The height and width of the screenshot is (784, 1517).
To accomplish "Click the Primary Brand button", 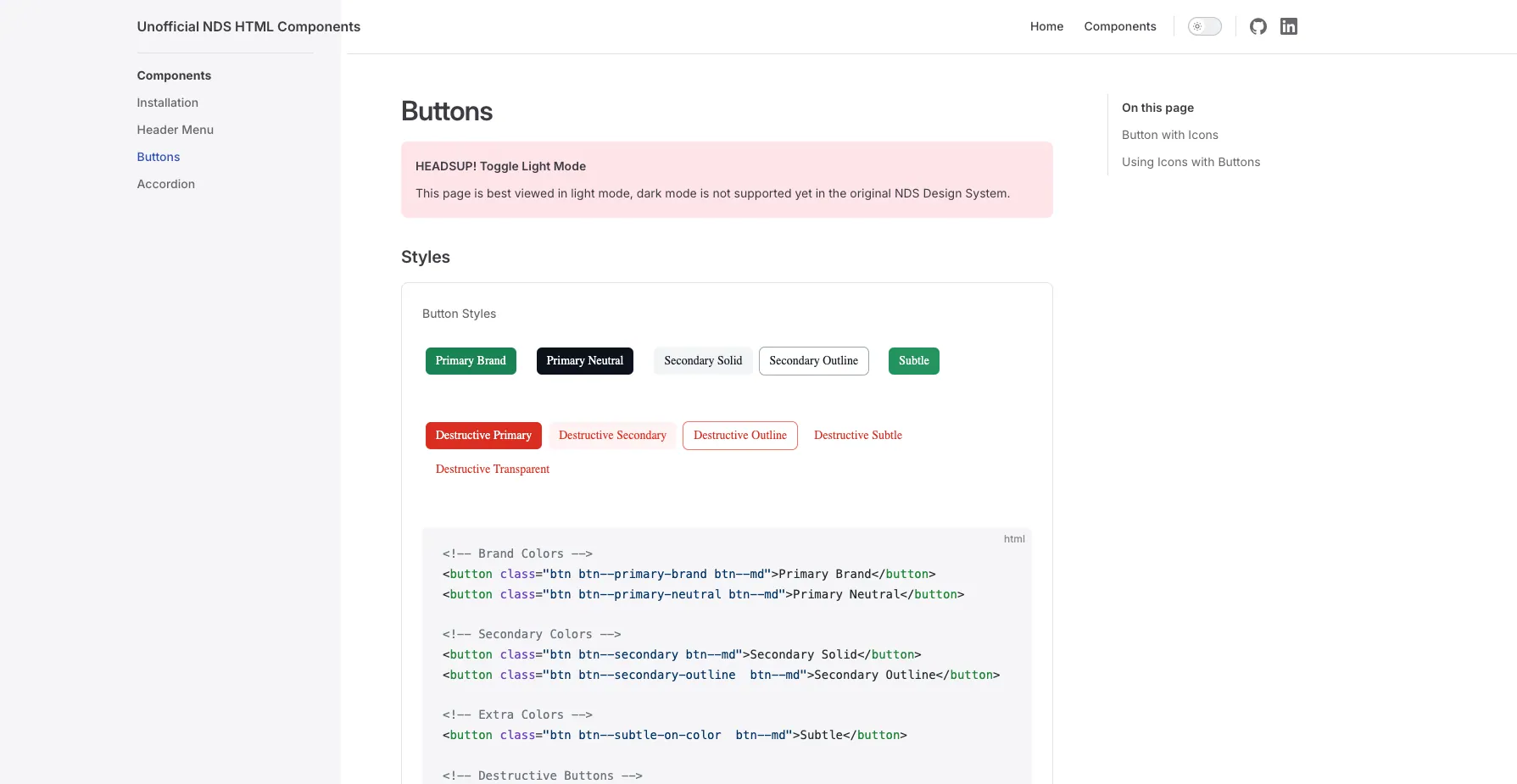I will 471,361.
